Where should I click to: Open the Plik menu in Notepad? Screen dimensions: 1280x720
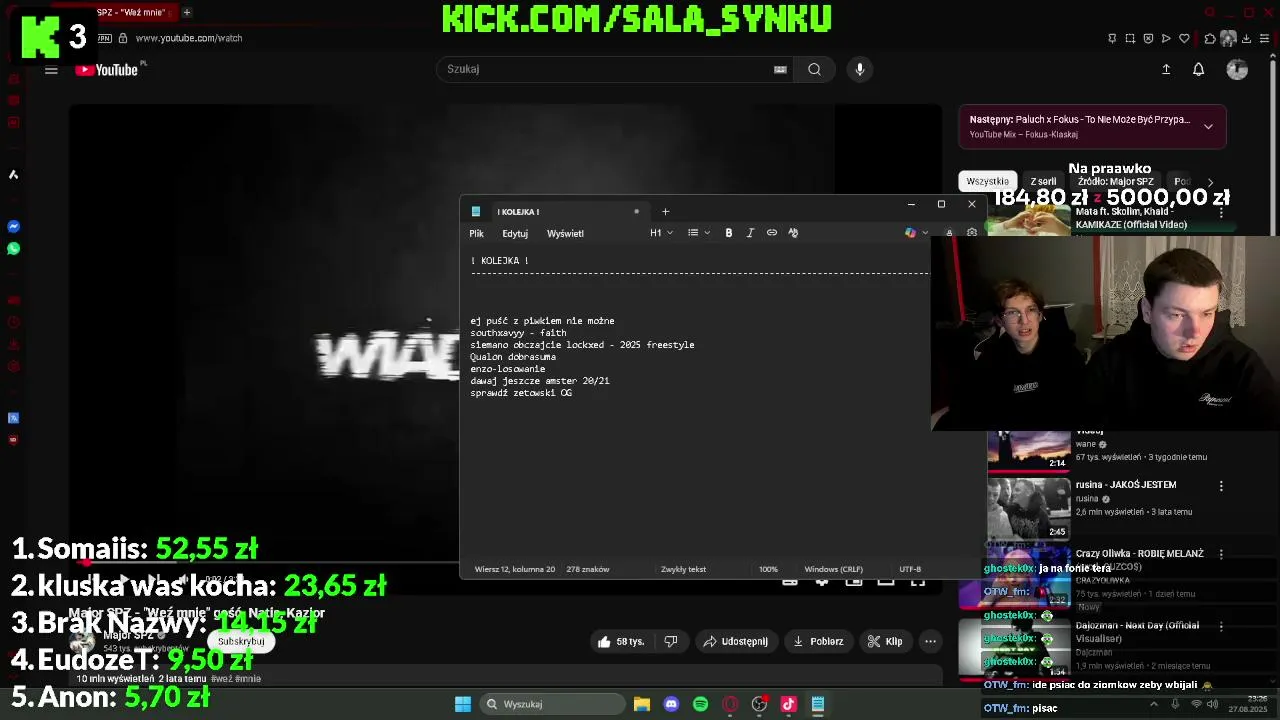[476, 233]
